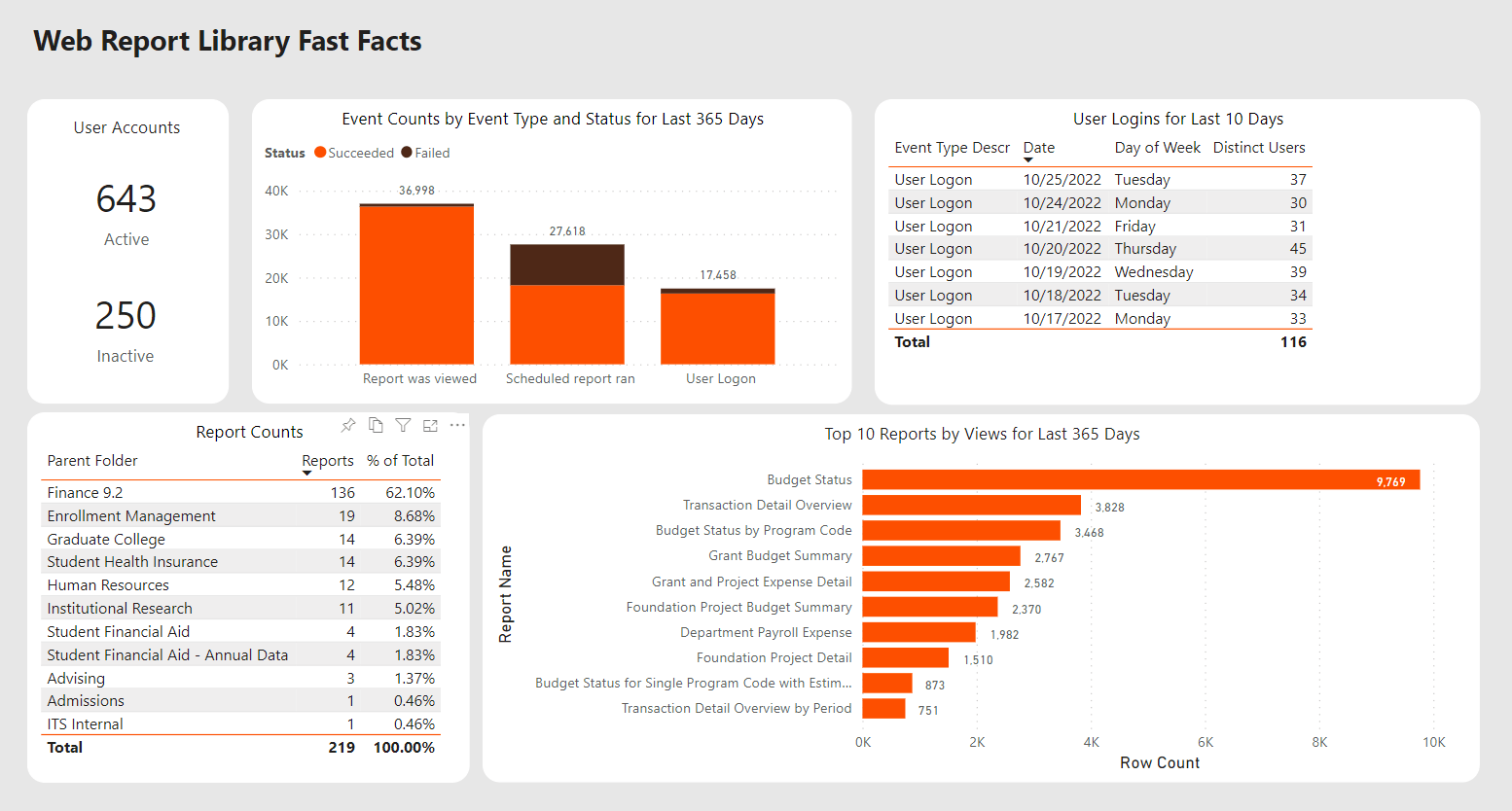Toggle the Succeeded legend marker
The height and width of the screenshot is (811, 1512).
pos(320,153)
